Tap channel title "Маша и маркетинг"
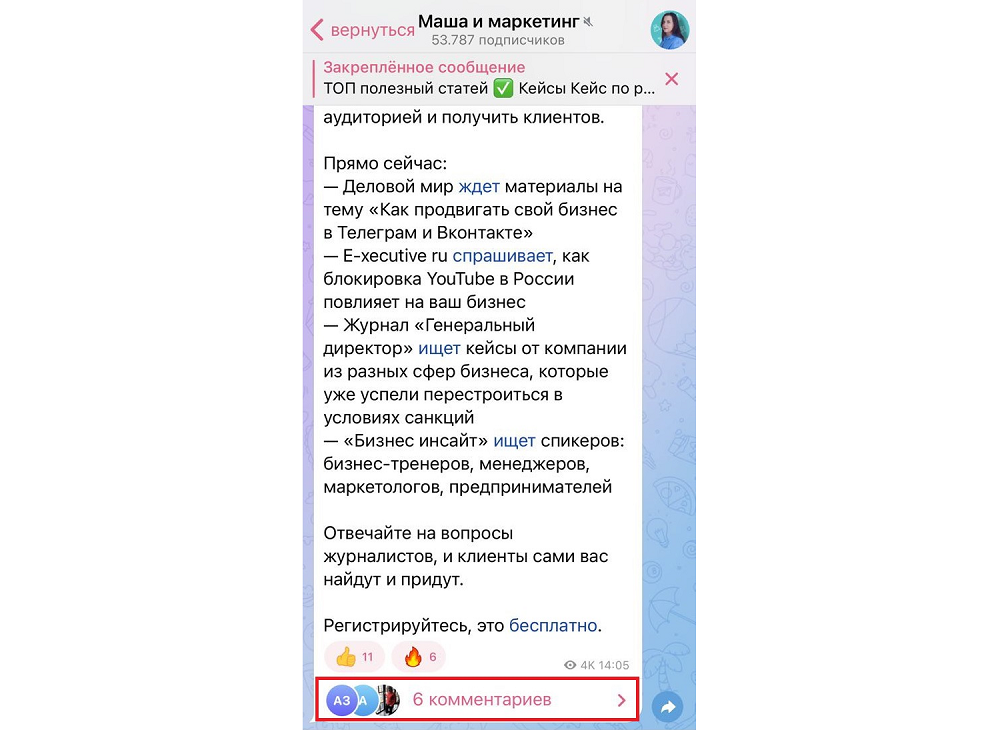Image resolution: width=1000 pixels, height=730 pixels. [x=498, y=22]
